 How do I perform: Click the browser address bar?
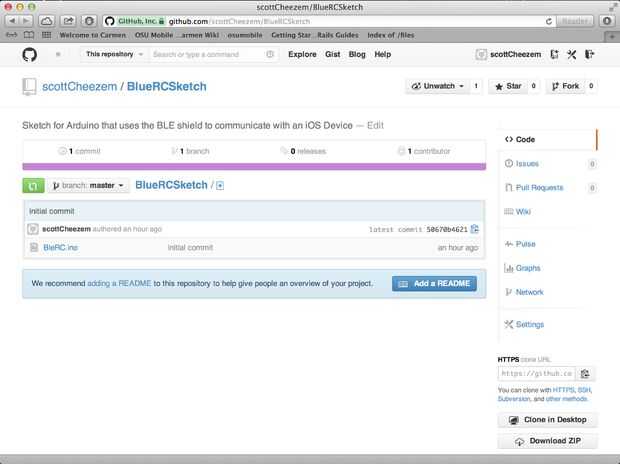click(329, 21)
